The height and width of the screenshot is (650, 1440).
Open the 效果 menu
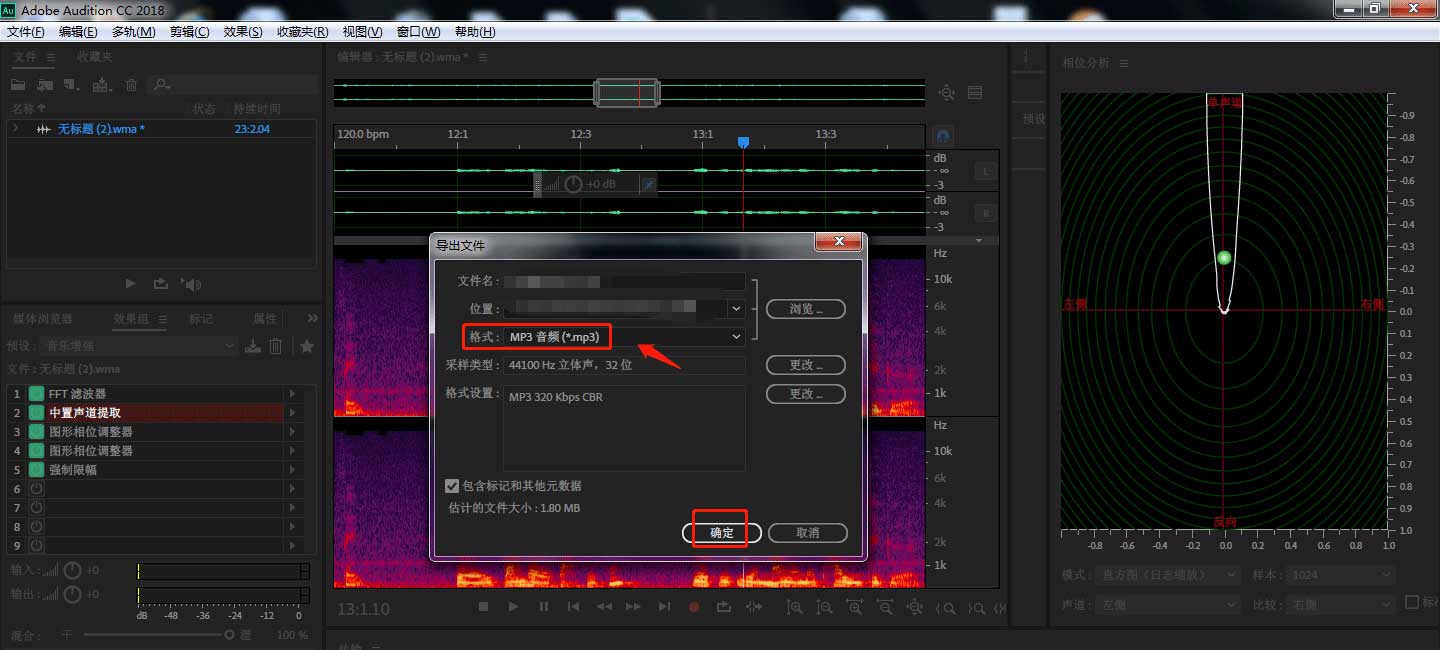[x=242, y=31]
